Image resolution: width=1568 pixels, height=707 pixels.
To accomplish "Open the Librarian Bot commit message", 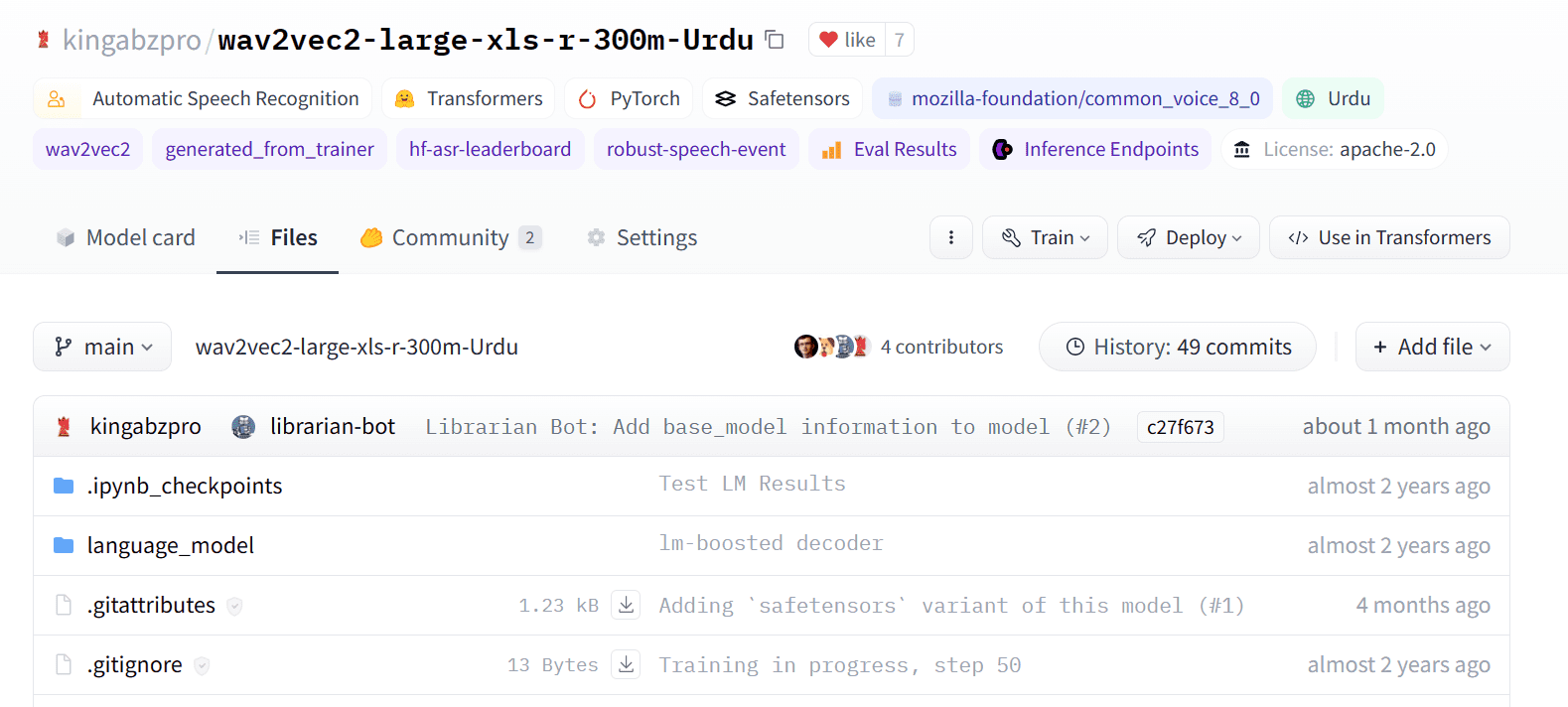I will click(768, 427).
